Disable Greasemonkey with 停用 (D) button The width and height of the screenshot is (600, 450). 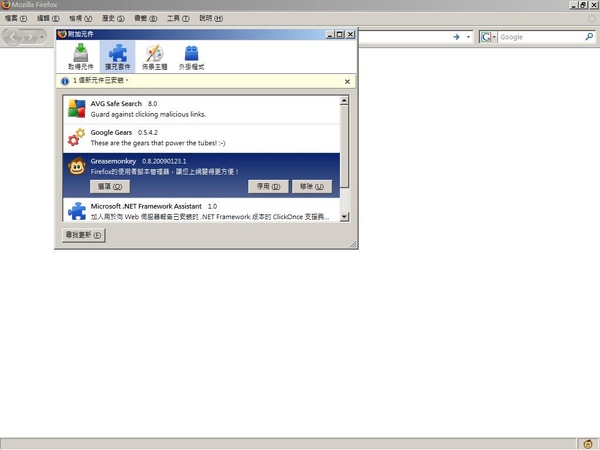268,186
